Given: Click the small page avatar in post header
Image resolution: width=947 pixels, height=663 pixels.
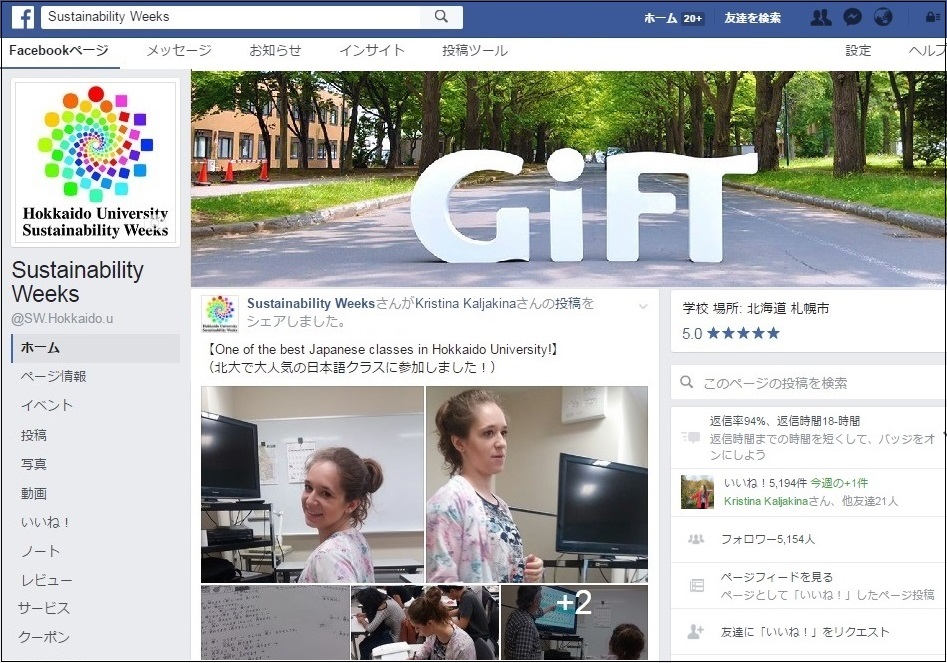Looking at the screenshot, I should 220,313.
